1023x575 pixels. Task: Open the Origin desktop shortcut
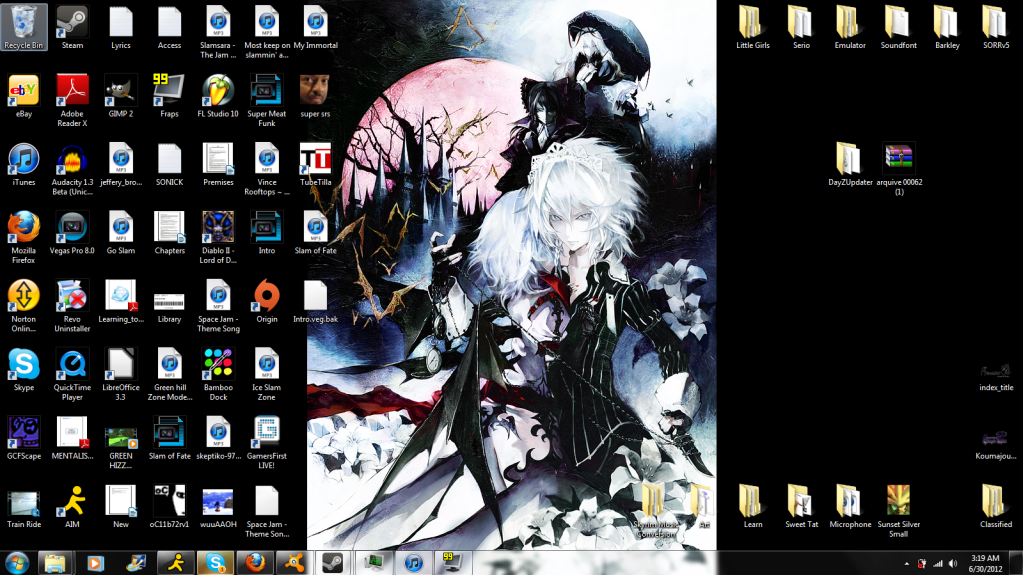[266, 301]
